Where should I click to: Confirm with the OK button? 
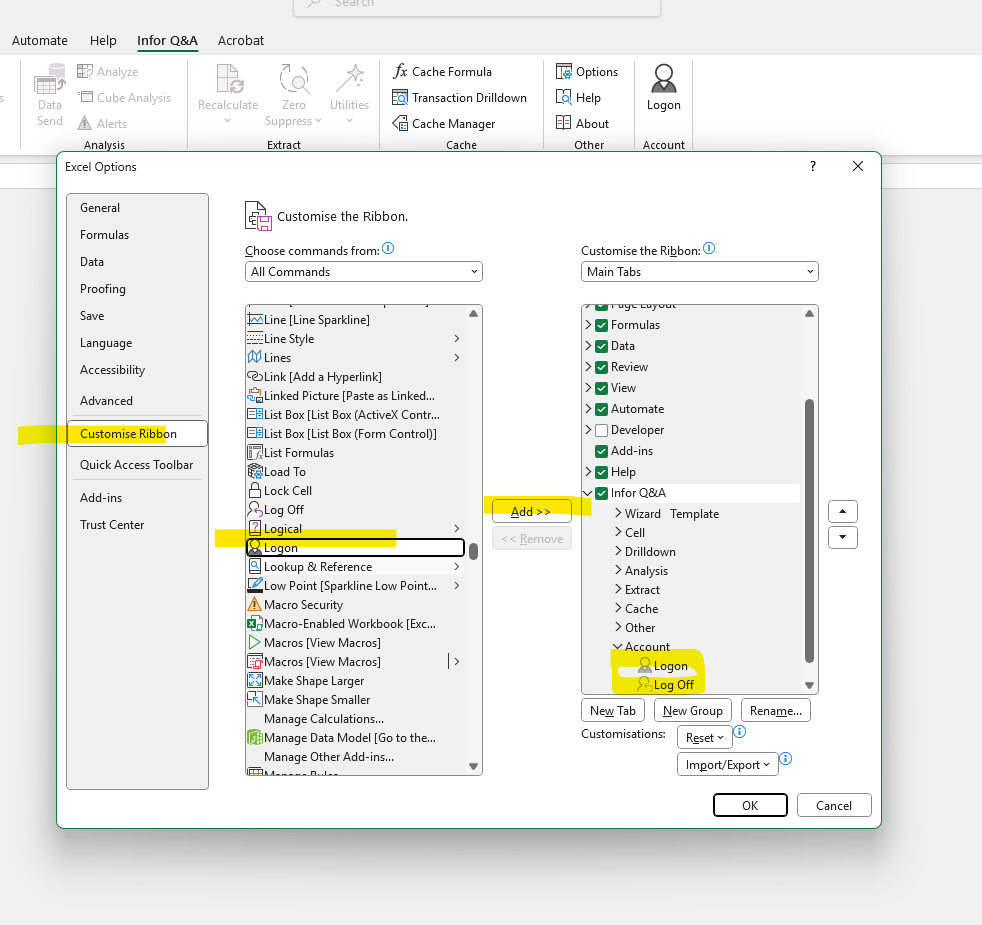[x=750, y=805]
